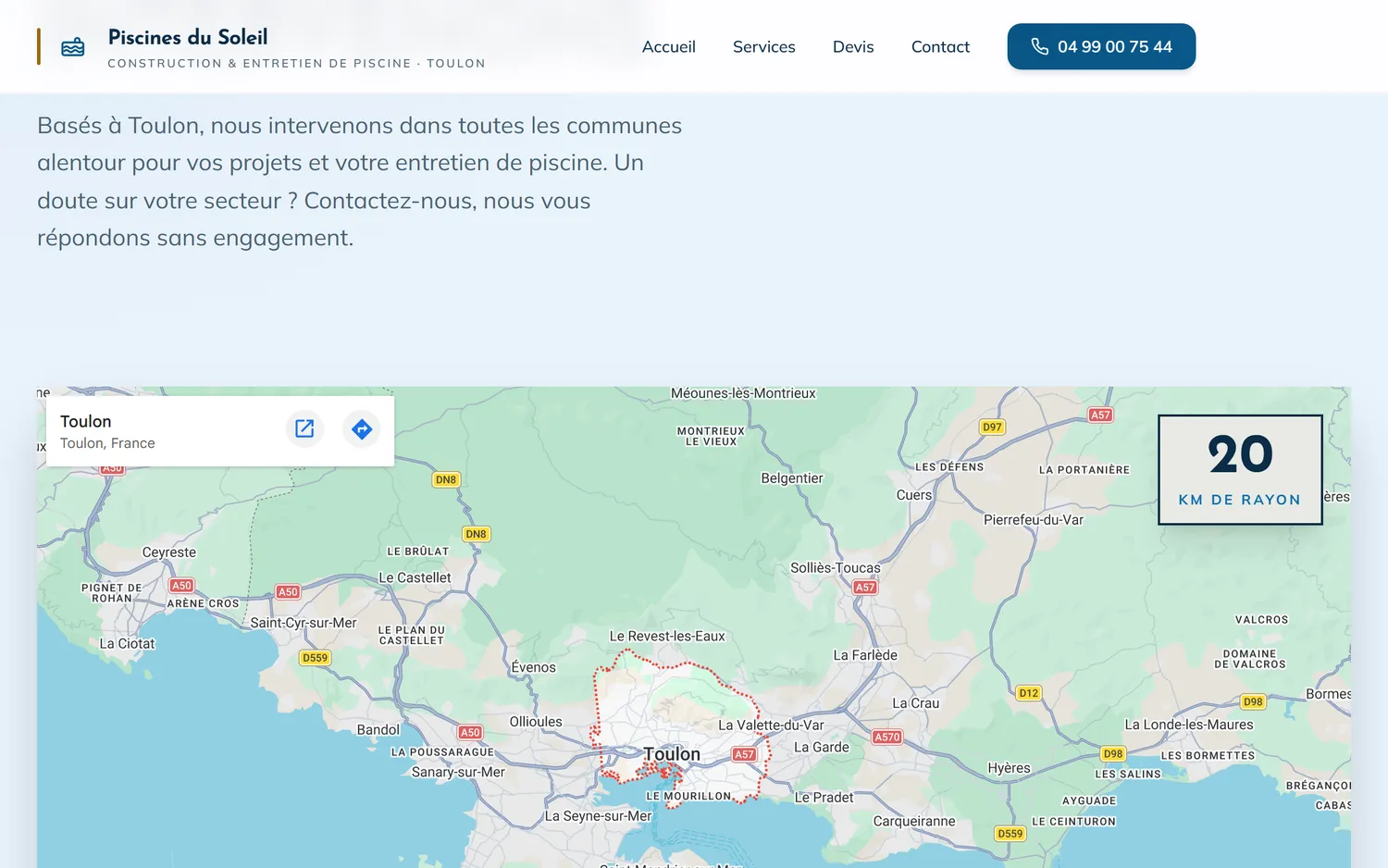Click La Crau label on the map
The width and height of the screenshot is (1388, 868).
point(915,703)
